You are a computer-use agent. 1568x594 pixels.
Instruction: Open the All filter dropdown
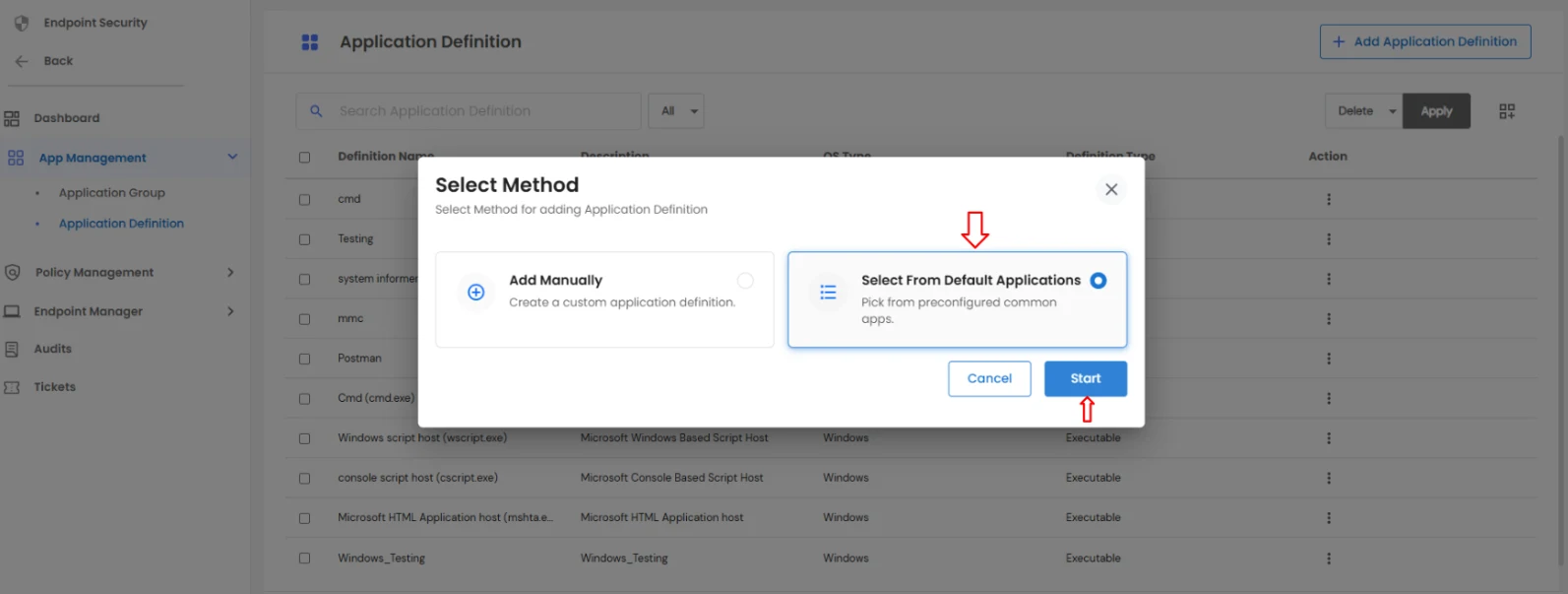coord(675,110)
